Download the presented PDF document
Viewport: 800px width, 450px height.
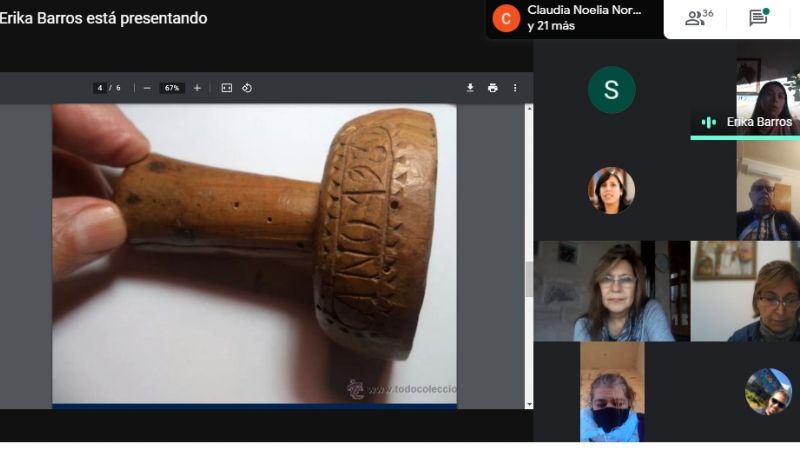tap(470, 88)
